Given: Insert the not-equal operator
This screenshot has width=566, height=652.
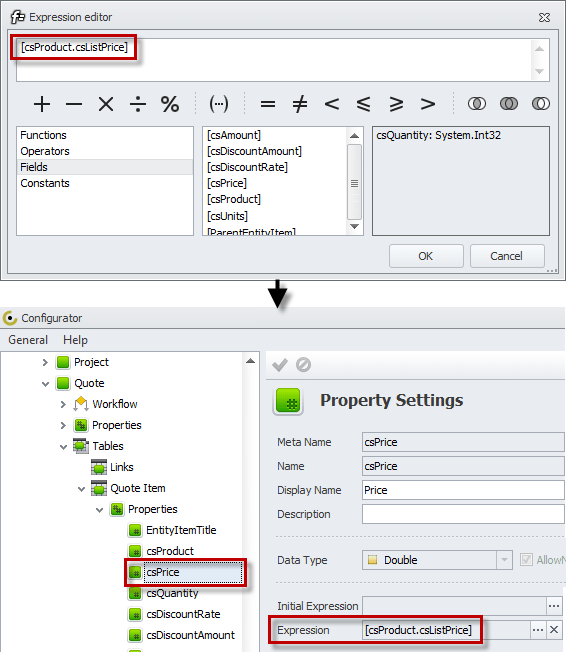Looking at the screenshot, I should tap(300, 104).
